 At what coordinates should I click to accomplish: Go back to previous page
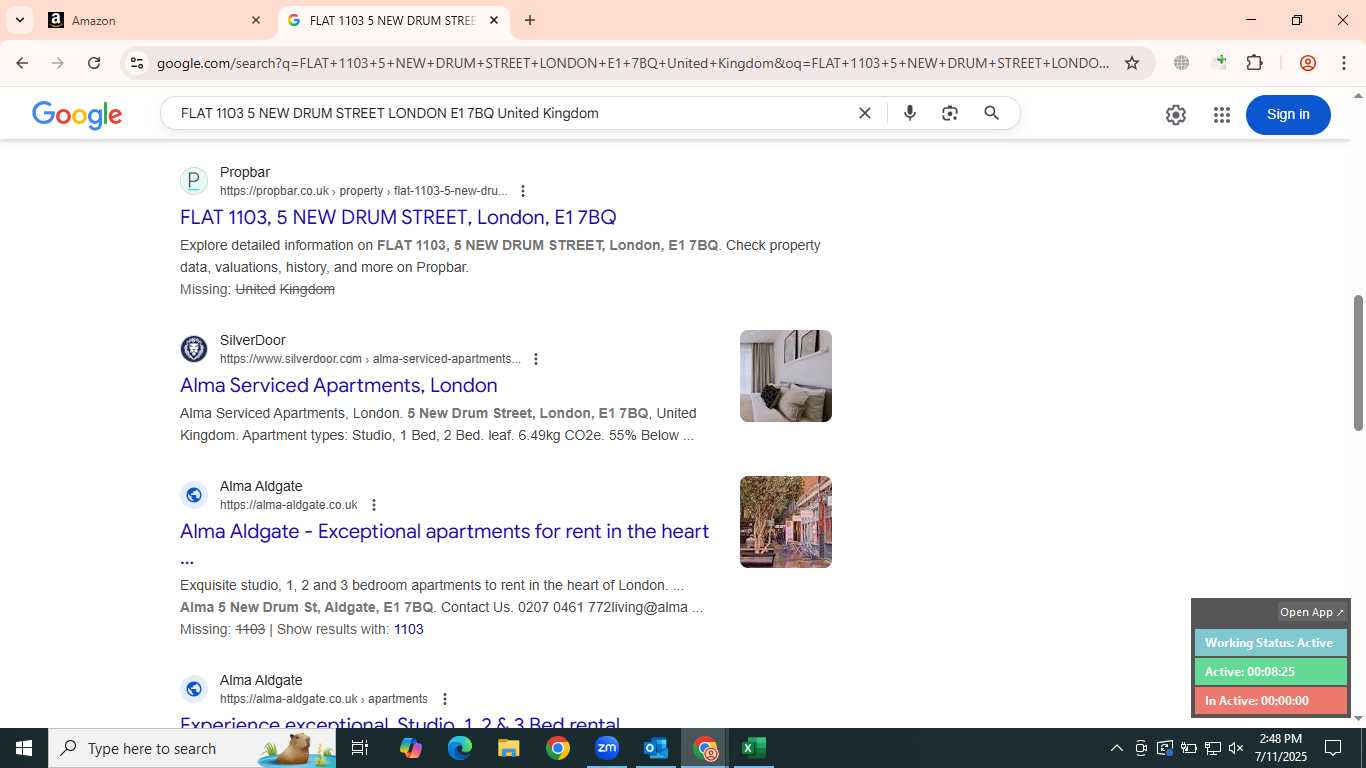point(22,63)
